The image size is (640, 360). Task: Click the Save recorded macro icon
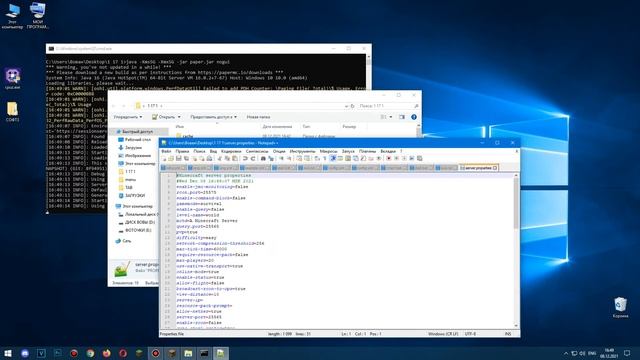420,158
